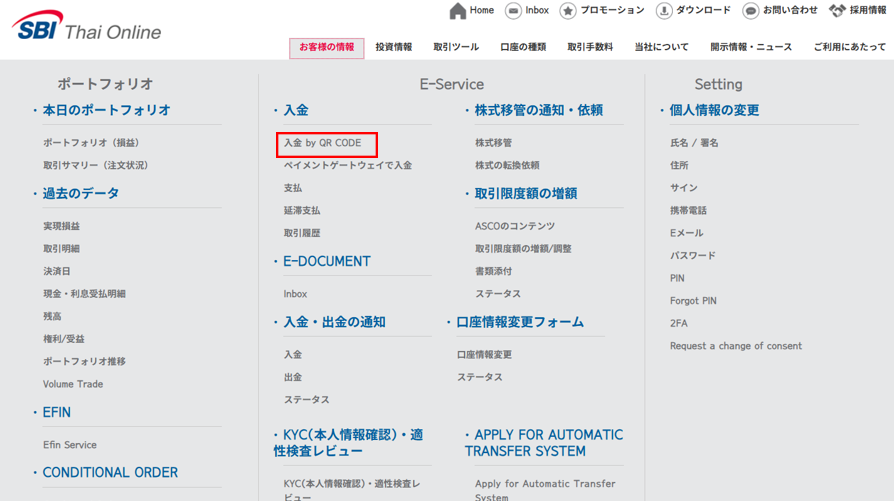This screenshot has height=501, width=894.
Task: Click the お問い合わせ speech bubble icon
Action: pyautogui.click(x=751, y=11)
